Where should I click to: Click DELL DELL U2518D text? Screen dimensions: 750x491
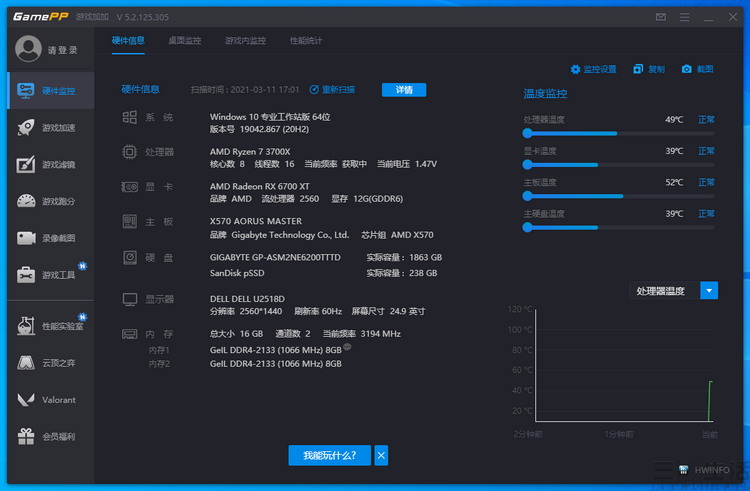[247, 299]
